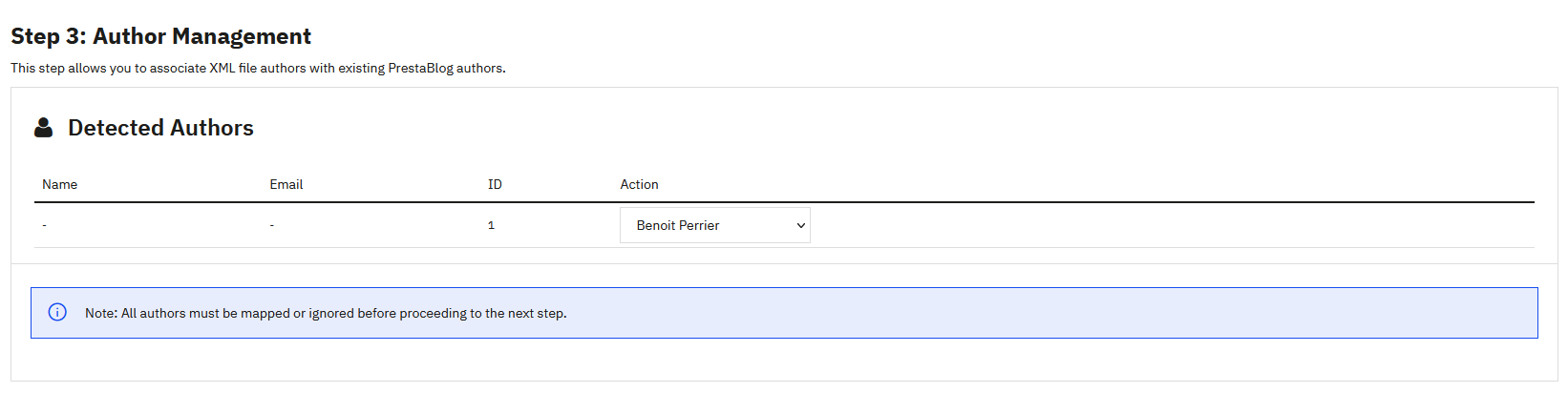Click the author ID value 1
The width and height of the screenshot is (1568, 393).
tap(491, 226)
